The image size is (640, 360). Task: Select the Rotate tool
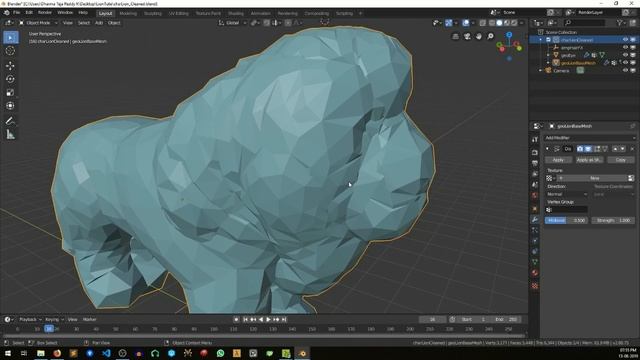[11, 79]
